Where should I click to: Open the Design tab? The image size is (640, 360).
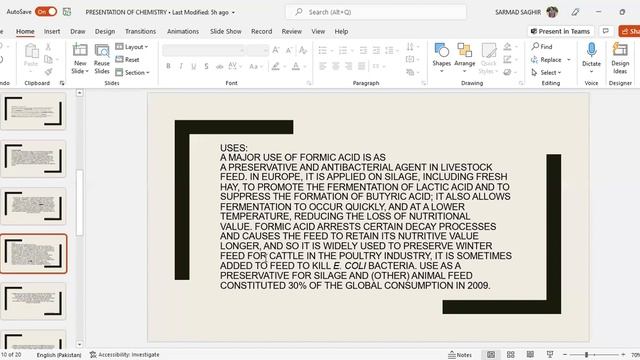pyautogui.click(x=105, y=31)
